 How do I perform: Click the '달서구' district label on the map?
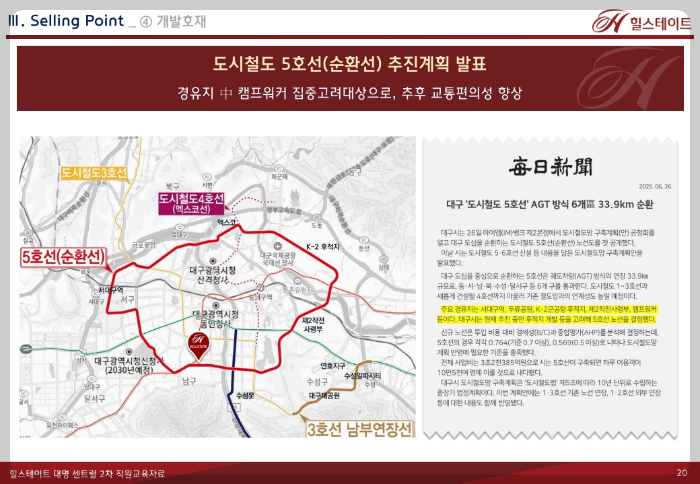[x=94, y=398]
